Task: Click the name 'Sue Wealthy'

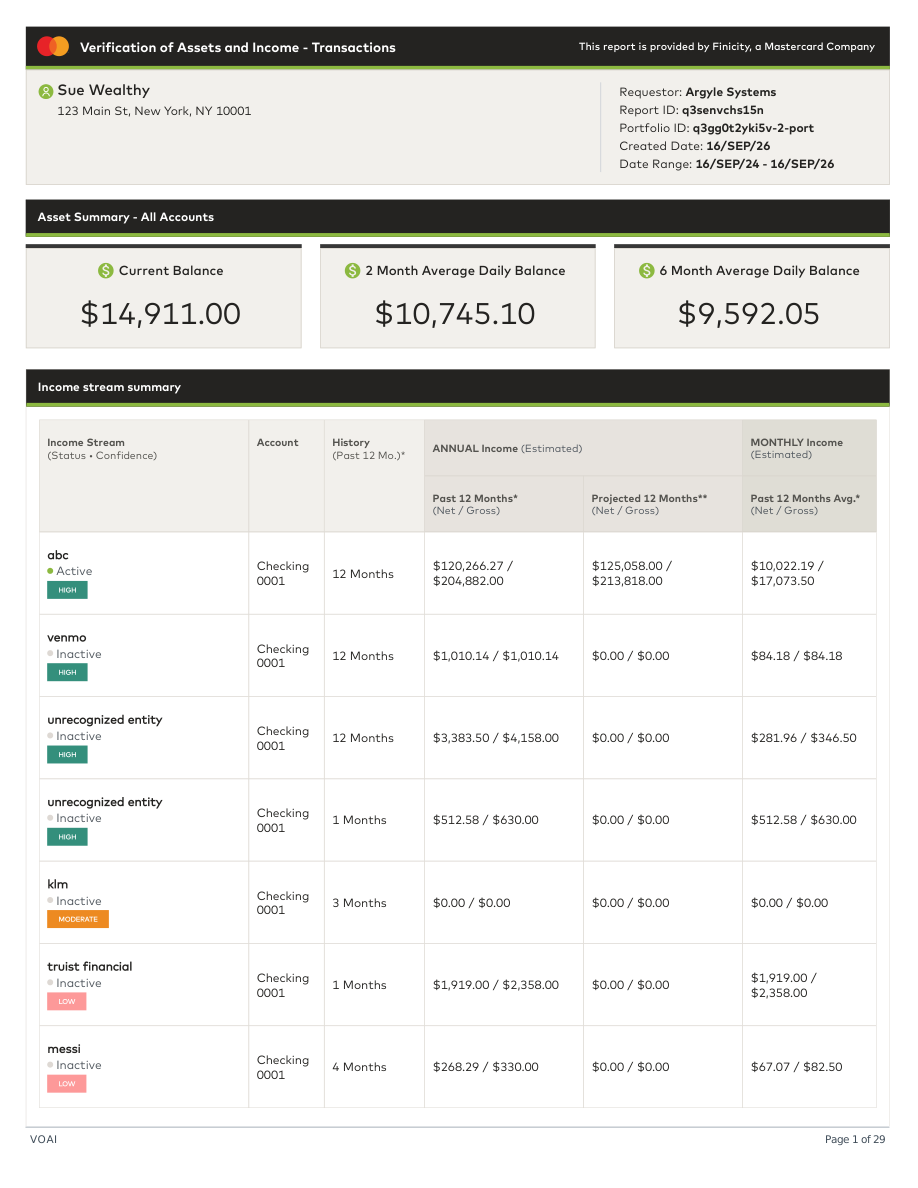Action: tap(104, 90)
